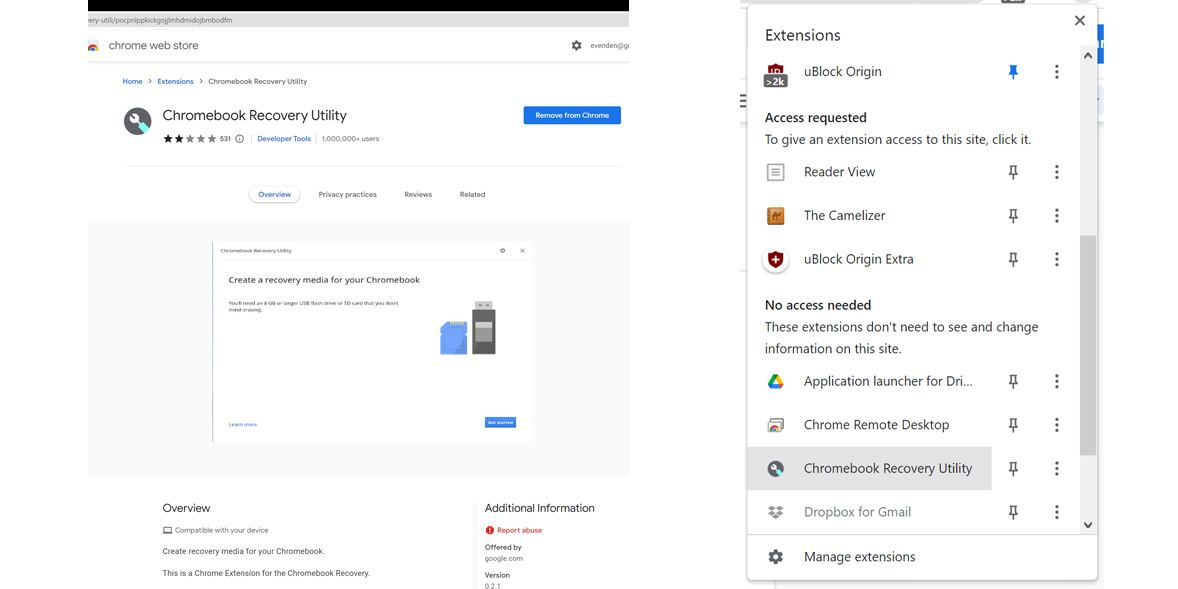Switch to Related tab
Viewport: 1178px width, 589px height.
tap(473, 195)
